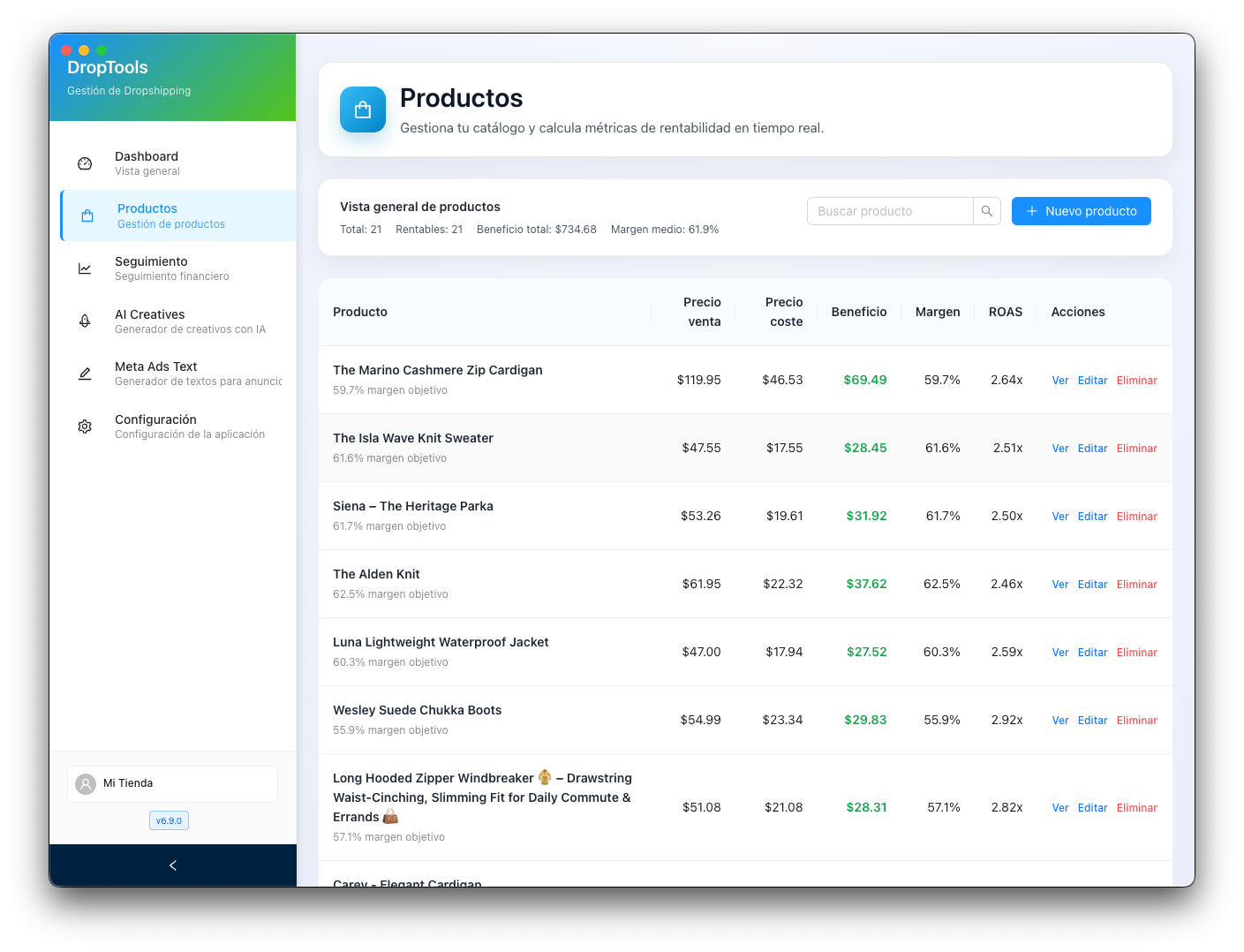Click the gear icon beside Configuración
The width and height of the screenshot is (1244, 952).
point(84,427)
